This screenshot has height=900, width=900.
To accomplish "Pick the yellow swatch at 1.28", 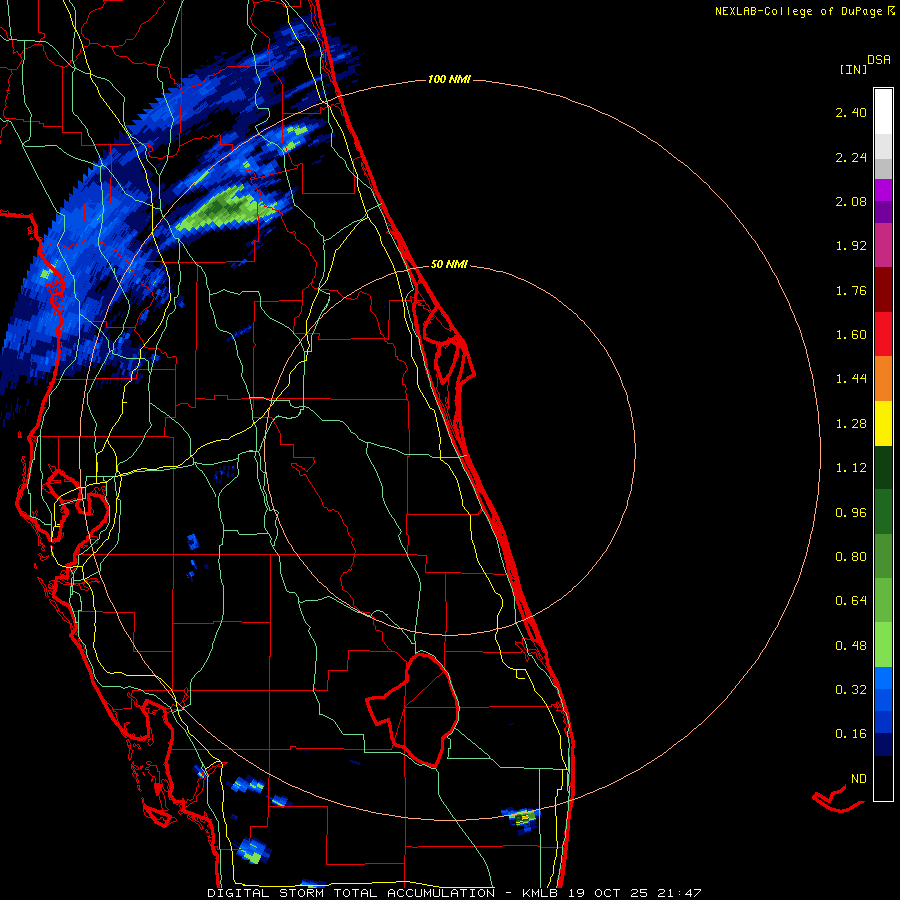I will click(883, 423).
